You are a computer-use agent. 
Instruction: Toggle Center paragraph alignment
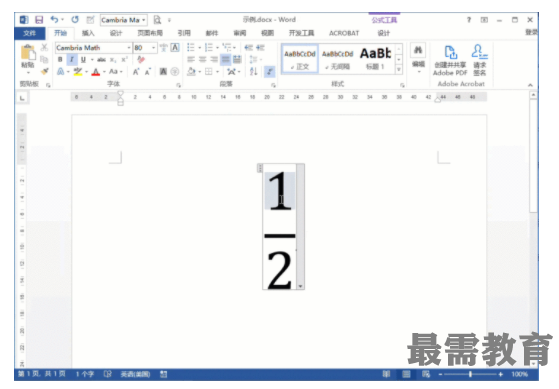(202, 60)
